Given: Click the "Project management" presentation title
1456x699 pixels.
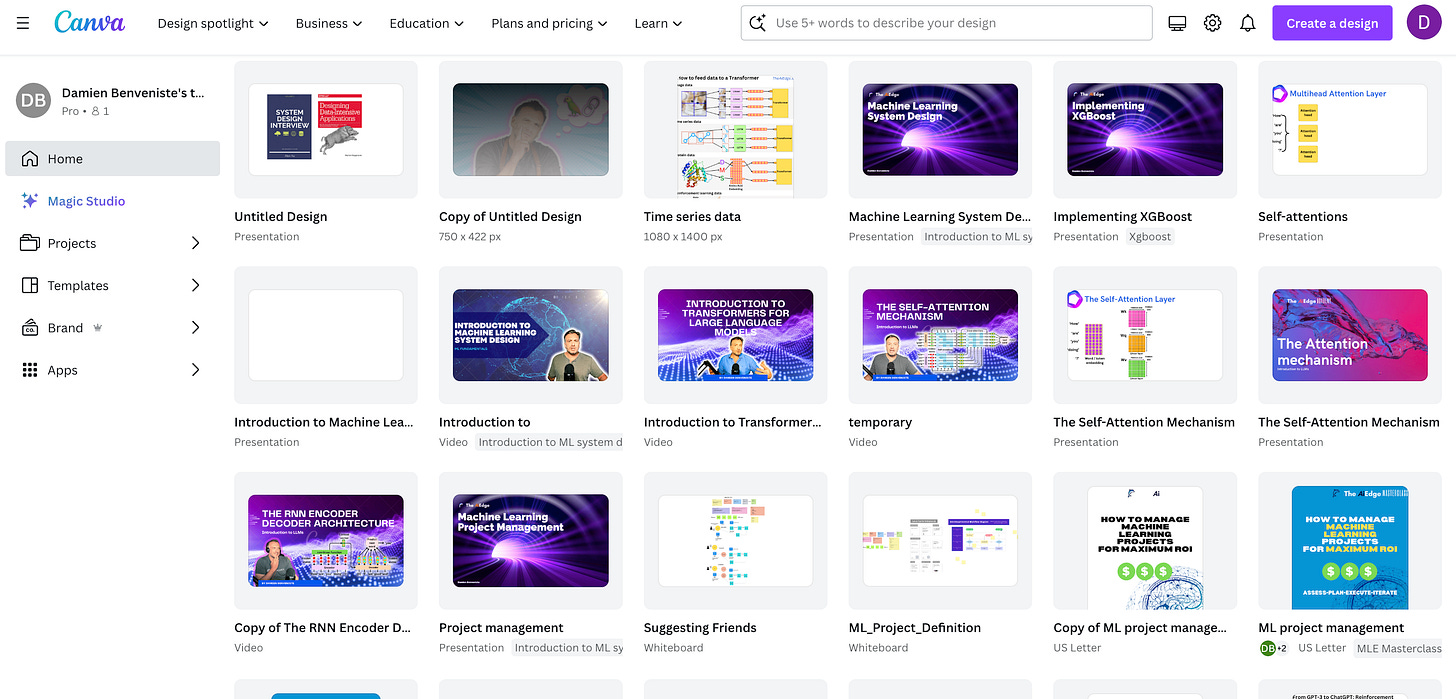Looking at the screenshot, I should click(501, 628).
